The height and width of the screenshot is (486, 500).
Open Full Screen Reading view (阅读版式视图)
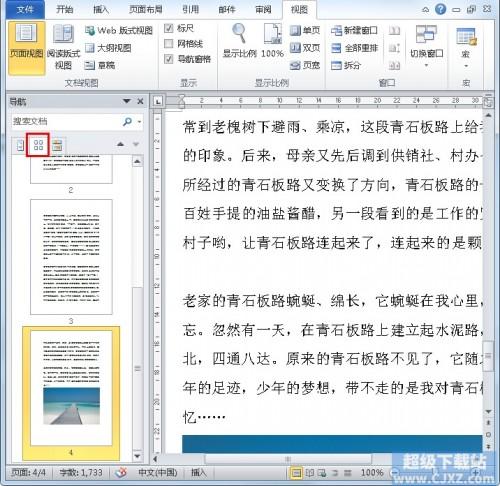tap(63, 48)
